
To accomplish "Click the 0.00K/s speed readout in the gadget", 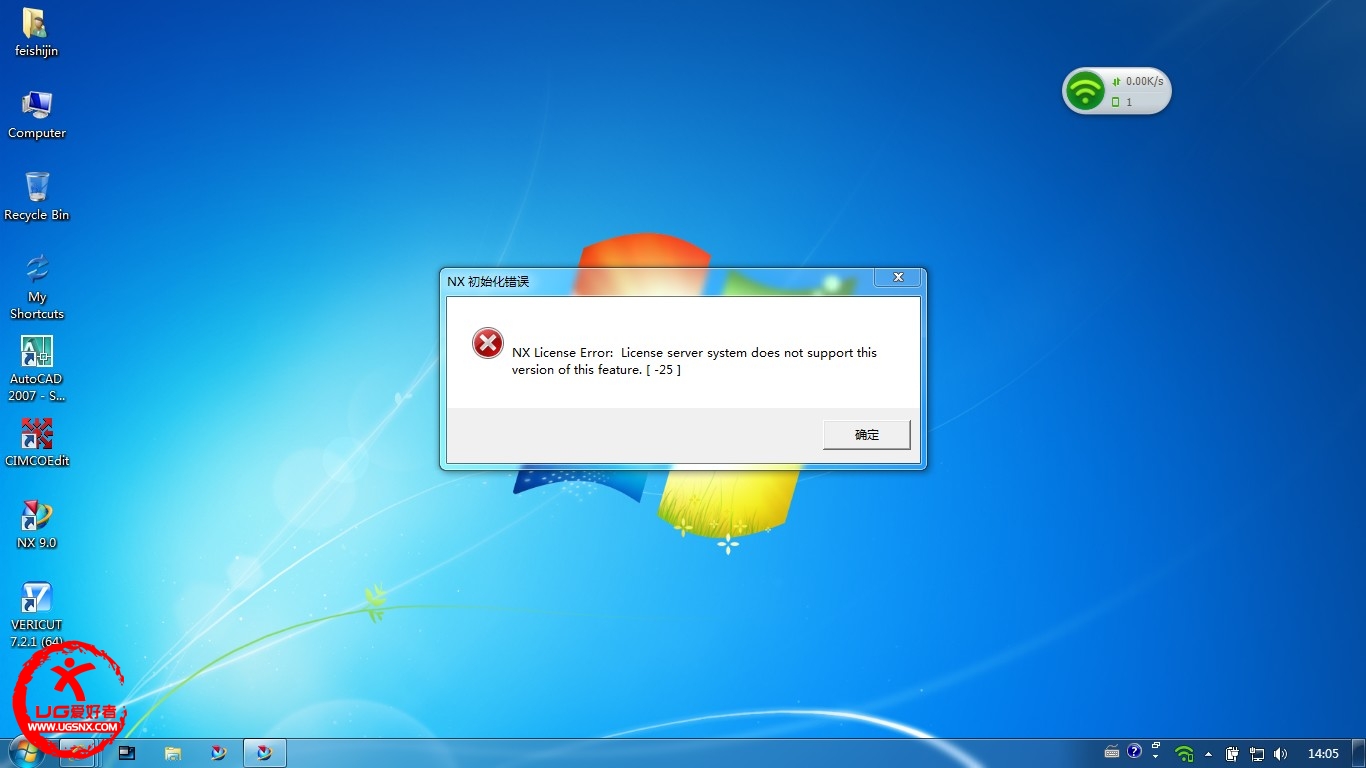I will tap(1144, 81).
